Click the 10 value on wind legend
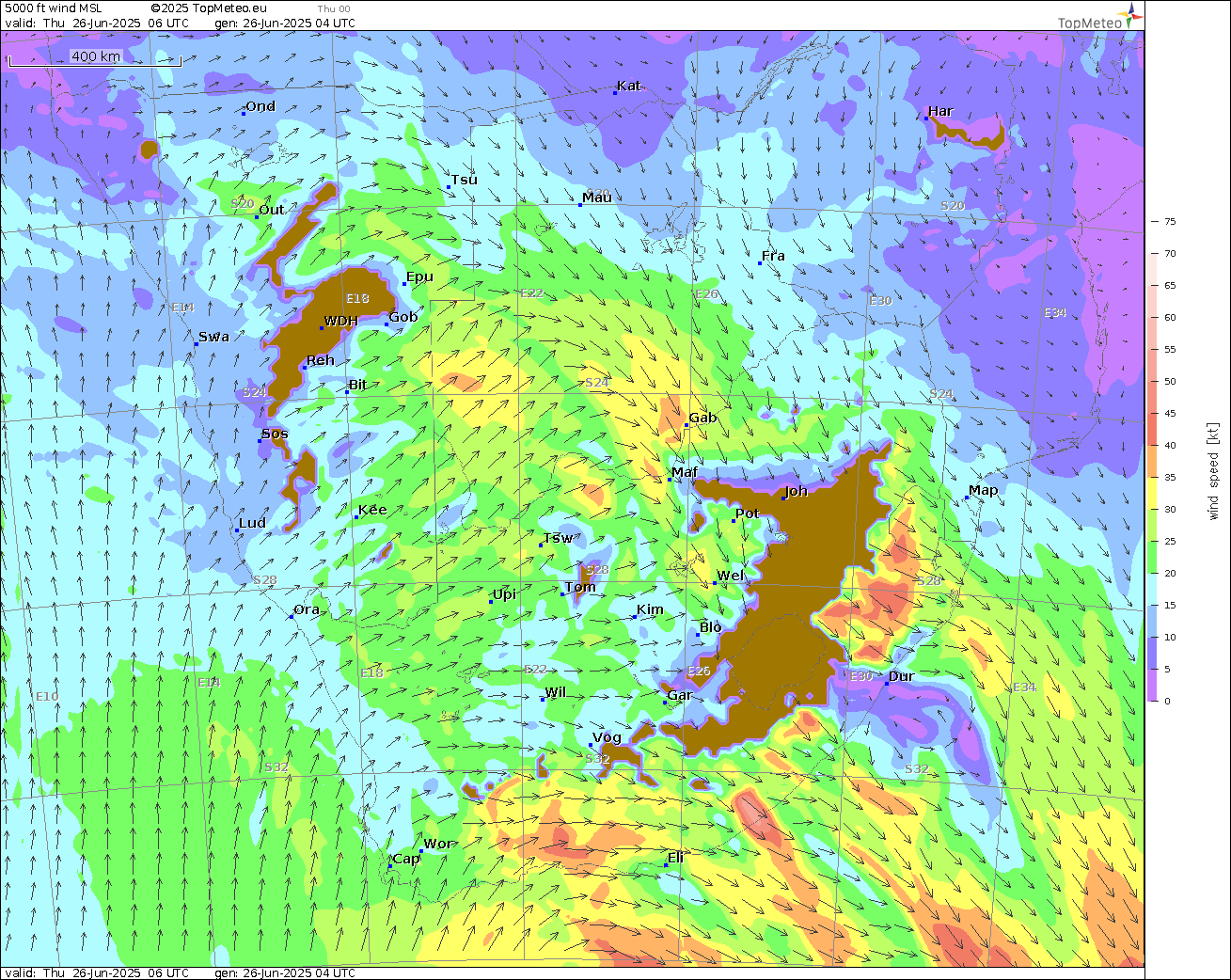 click(1170, 638)
